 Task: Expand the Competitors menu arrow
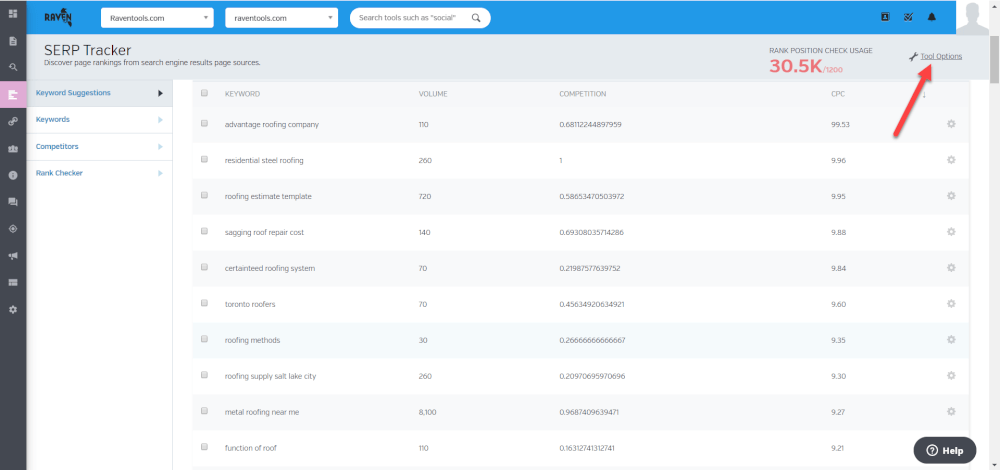coord(161,147)
